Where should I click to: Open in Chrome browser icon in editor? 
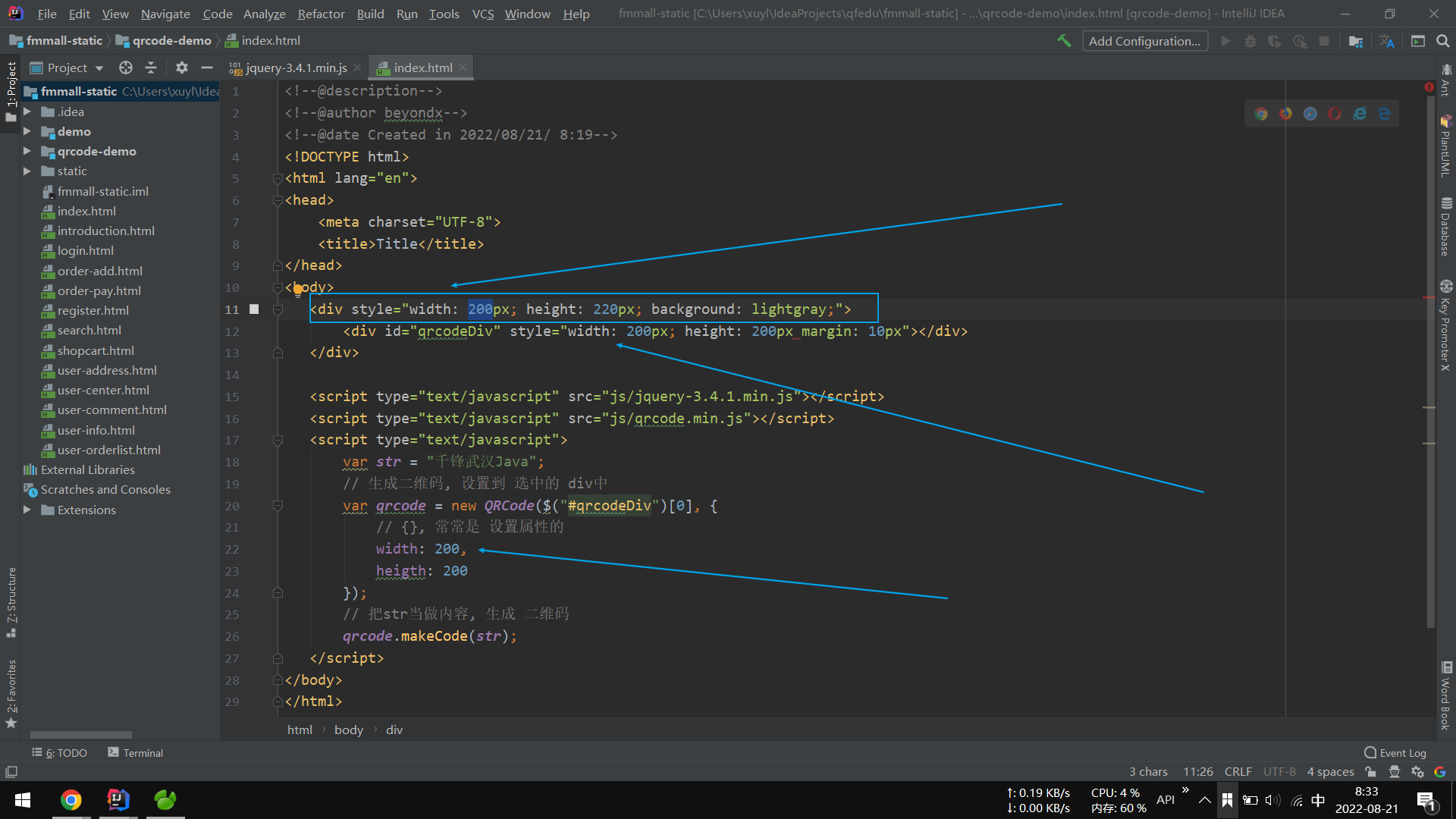pyautogui.click(x=1261, y=114)
